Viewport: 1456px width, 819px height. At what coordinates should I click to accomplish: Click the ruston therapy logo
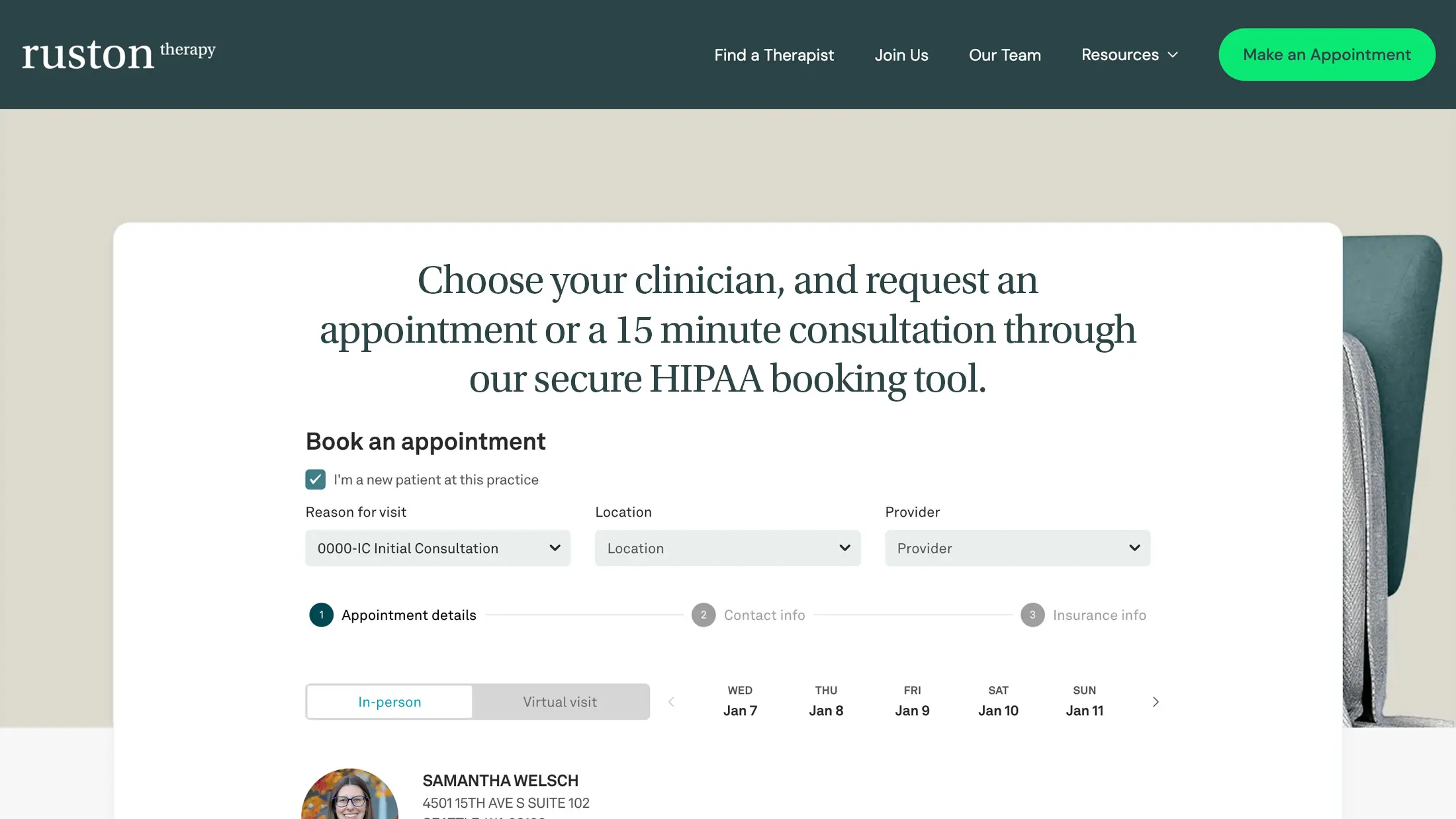tap(118, 54)
